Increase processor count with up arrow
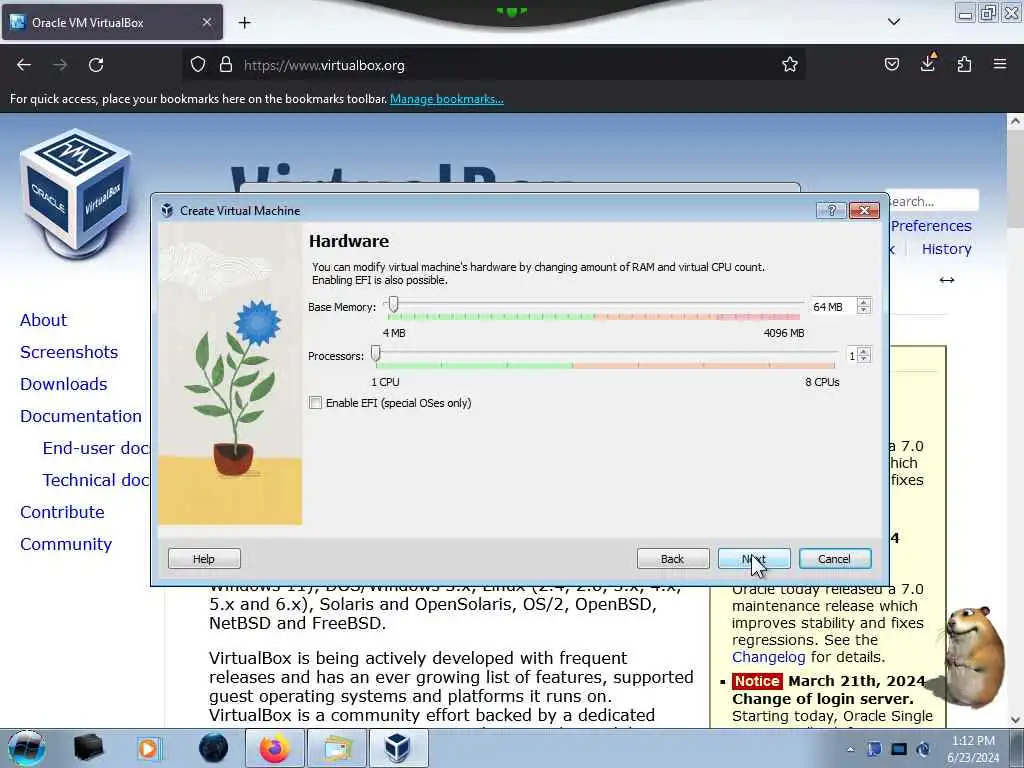 pyautogui.click(x=864, y=351)
